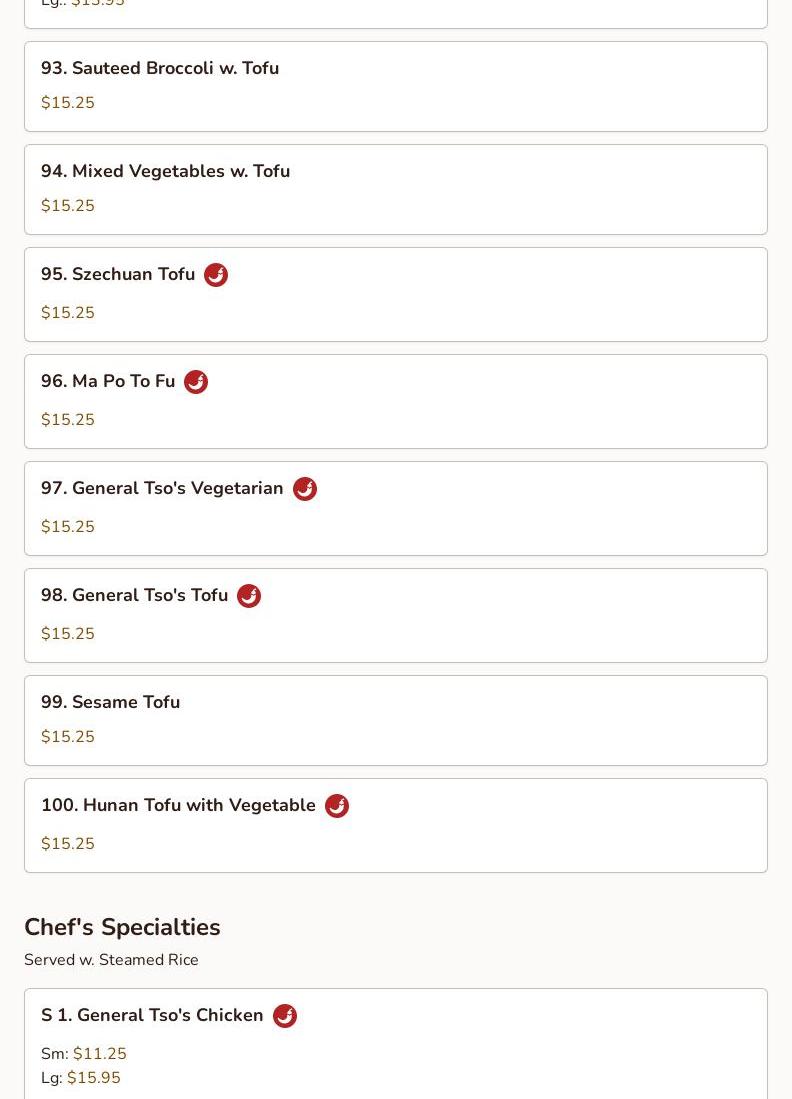The width and height of the screenshot is (792, 1099).
Task: Click the spicy icon beside Ma Po To Fu
Action: pos(196,382)
